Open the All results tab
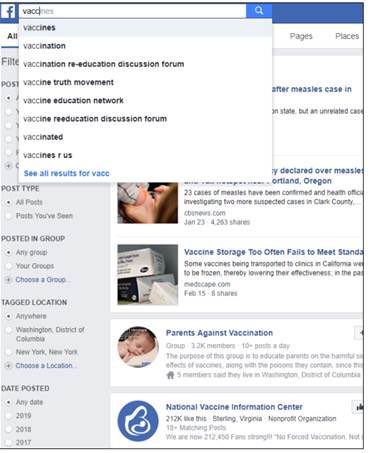 (x=12, y=36)
